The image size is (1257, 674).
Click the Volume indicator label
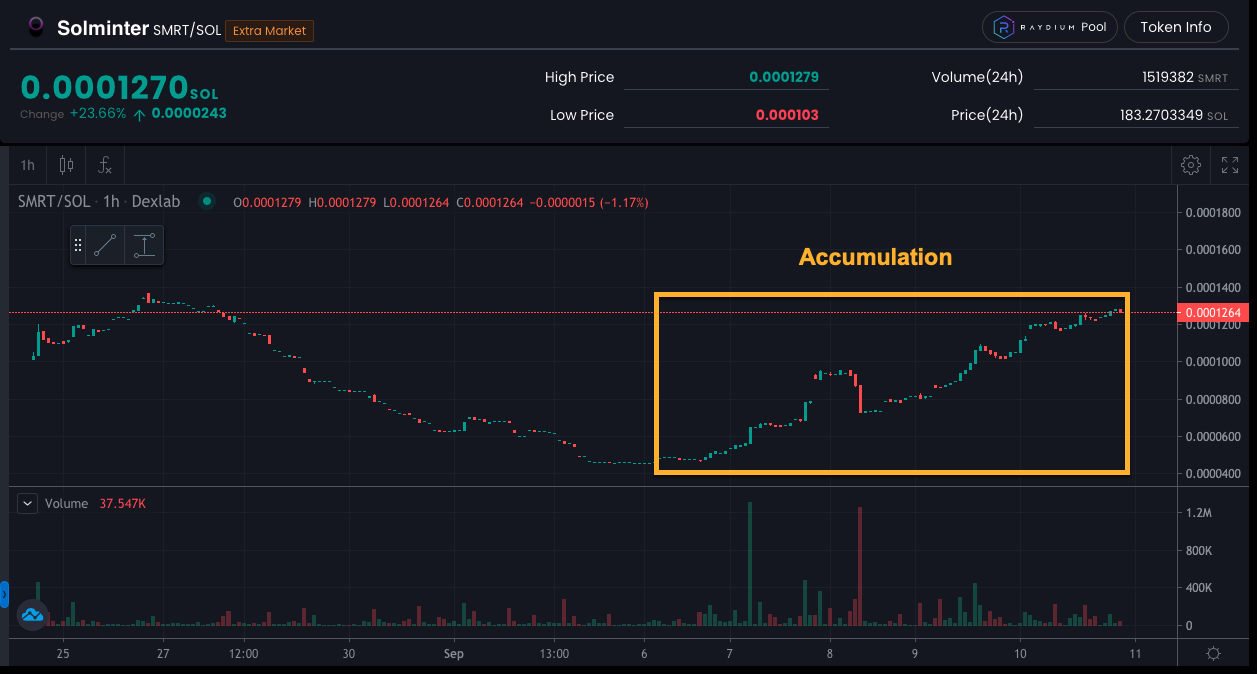tap(66, 504)
